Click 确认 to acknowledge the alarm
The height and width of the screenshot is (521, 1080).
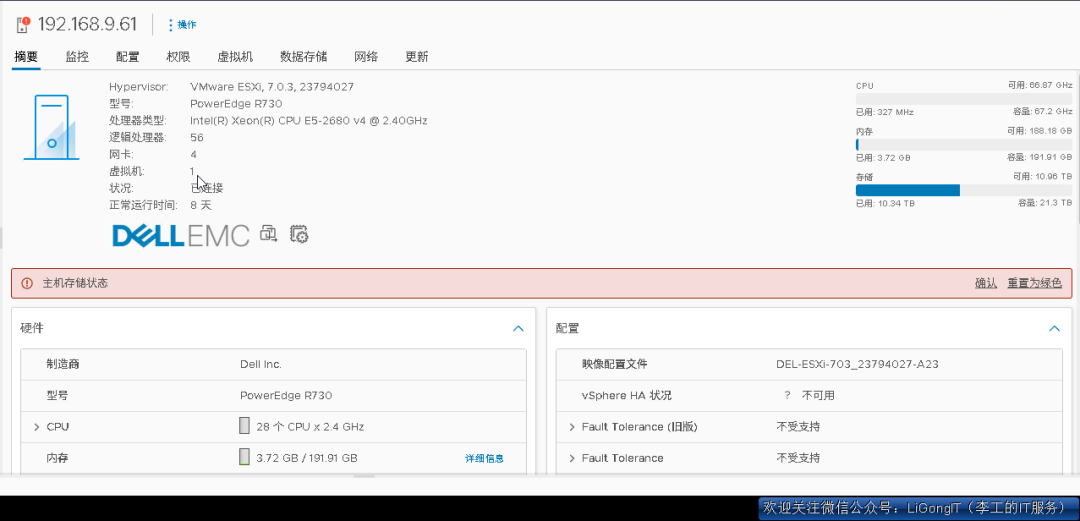986,283
